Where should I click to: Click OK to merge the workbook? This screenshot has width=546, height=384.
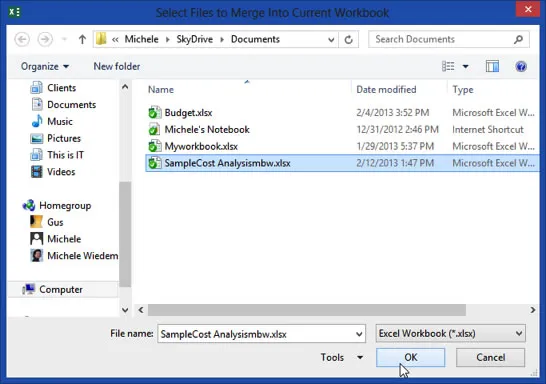tap(411, 357)
